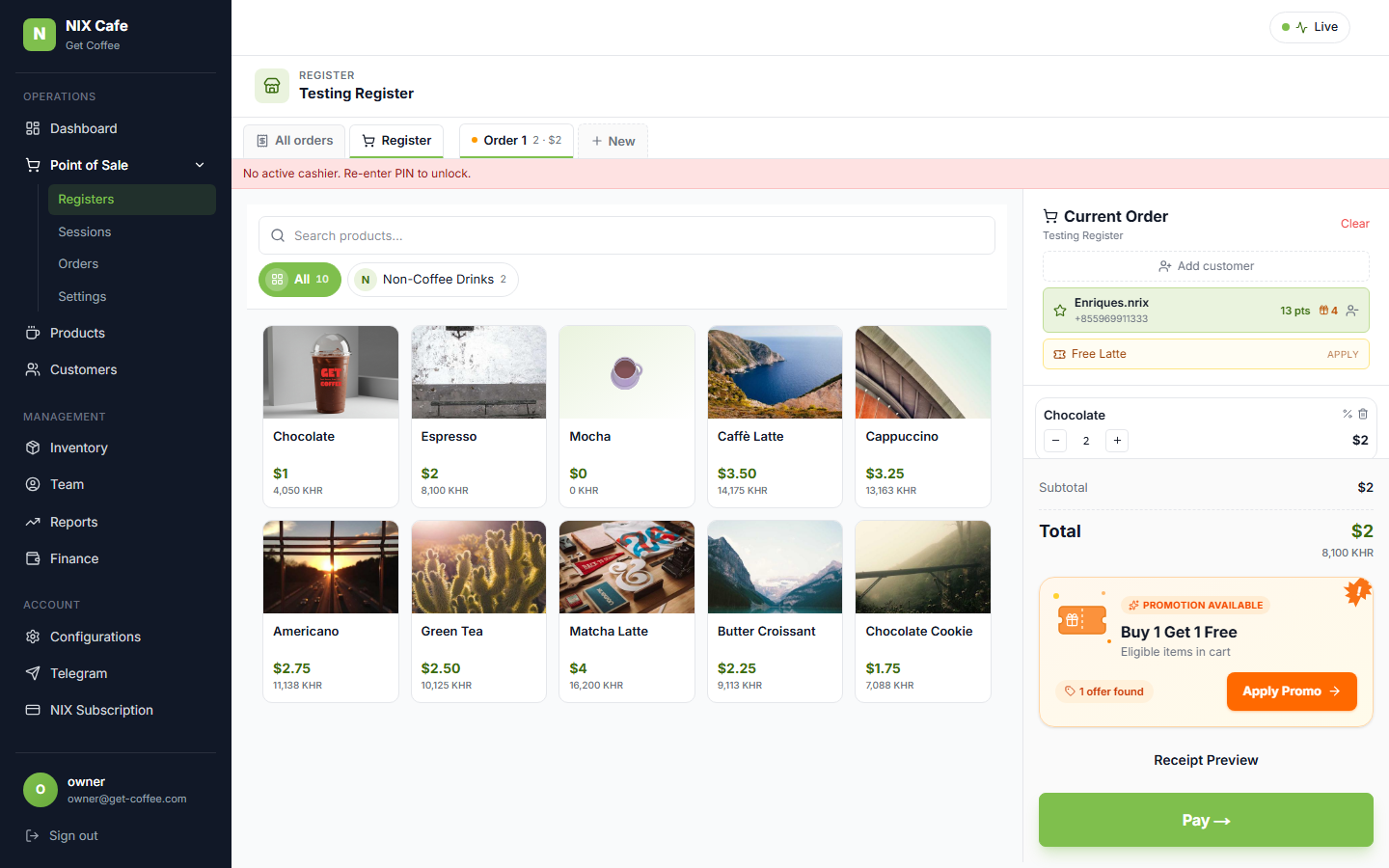
Task: Apply the Buy 1 Get 1 Free promo
Action: pos(1292,692)
